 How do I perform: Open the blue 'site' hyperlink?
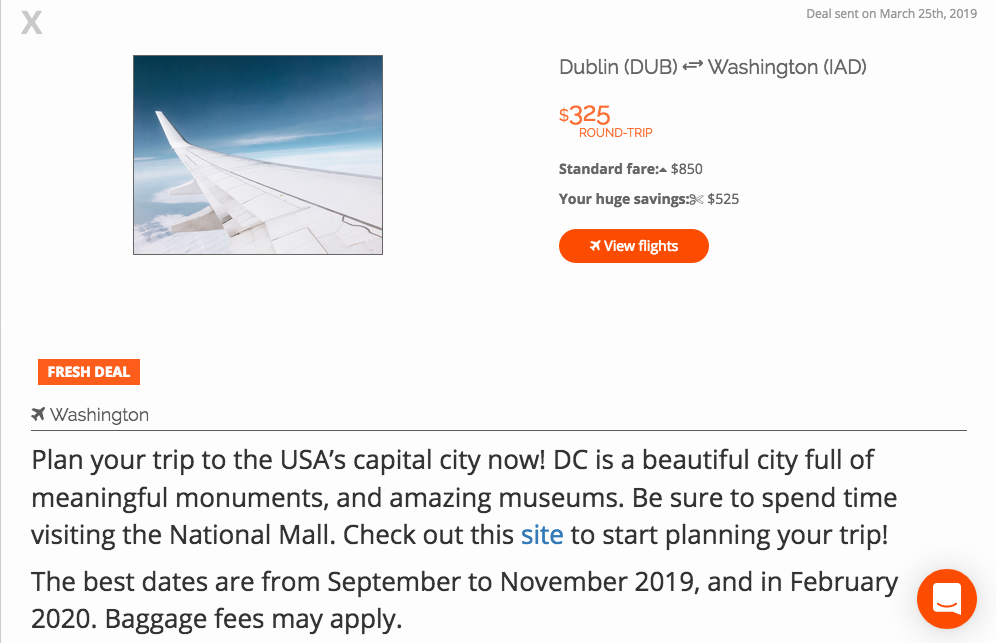pos(542,535)
